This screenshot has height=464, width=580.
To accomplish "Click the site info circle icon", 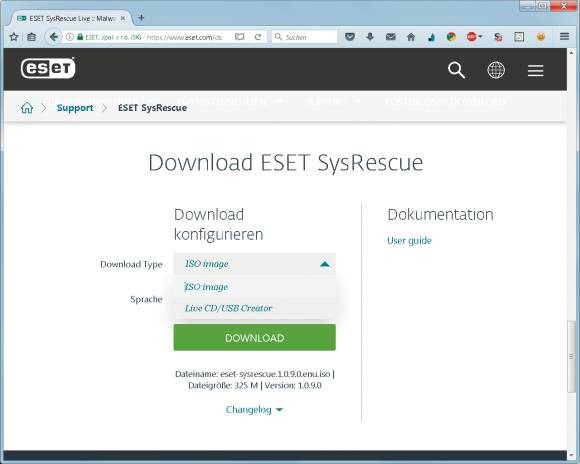I will point(70,37).
